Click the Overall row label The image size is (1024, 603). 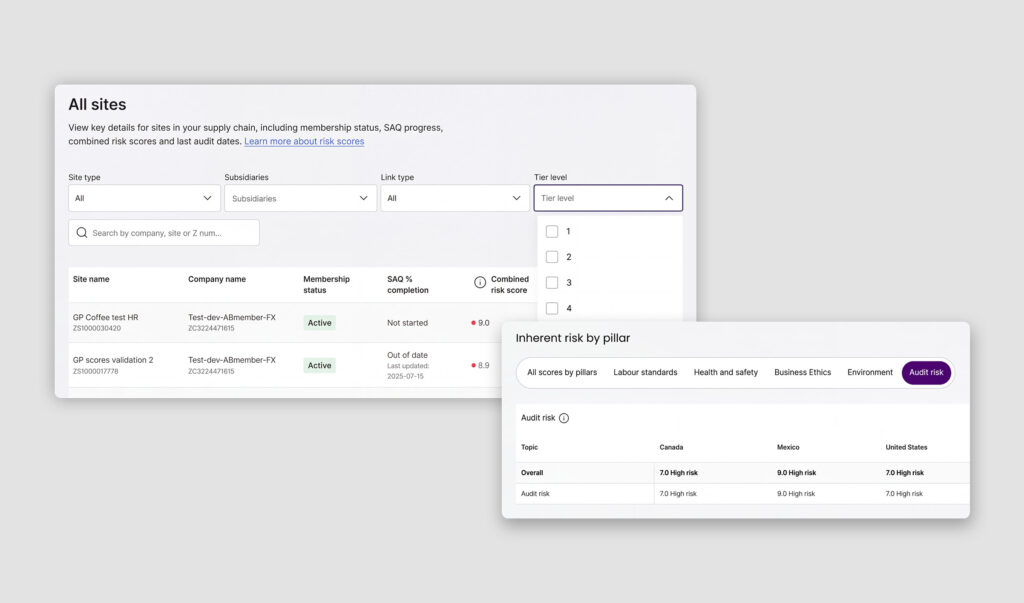[x=532, y=473]
